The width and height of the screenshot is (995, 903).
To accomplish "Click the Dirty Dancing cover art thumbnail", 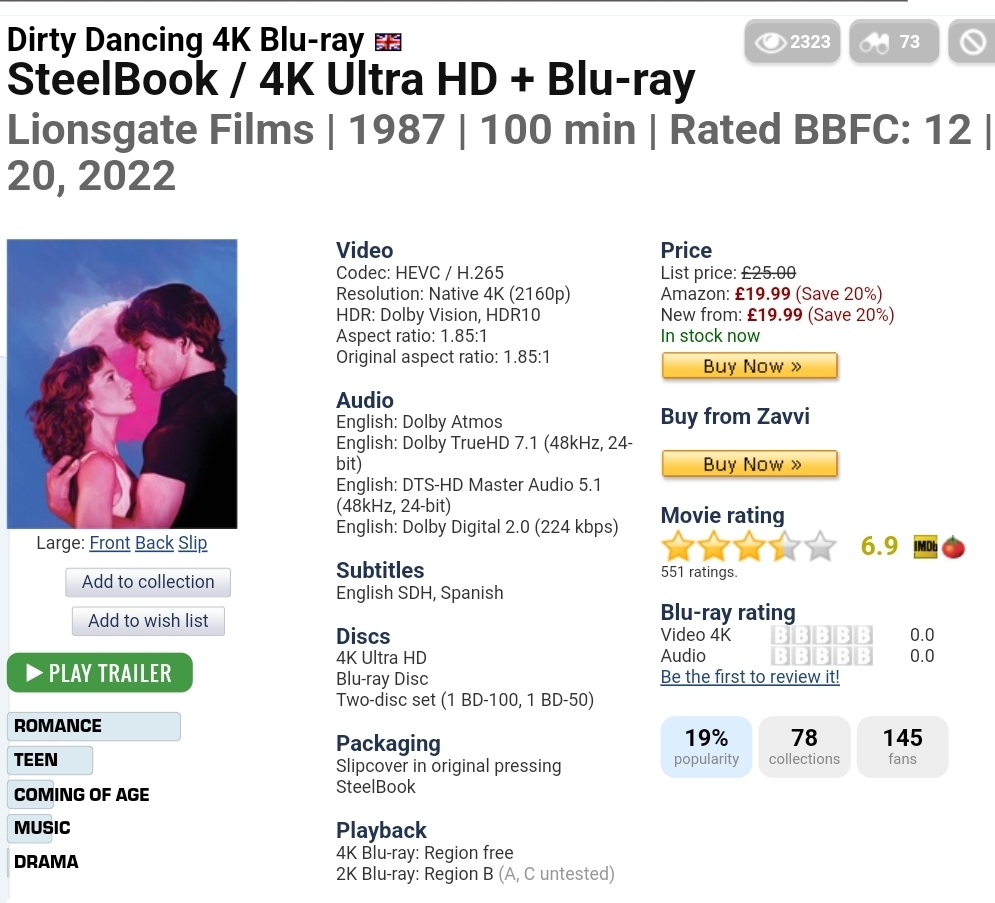I will [x=122, y=384].
